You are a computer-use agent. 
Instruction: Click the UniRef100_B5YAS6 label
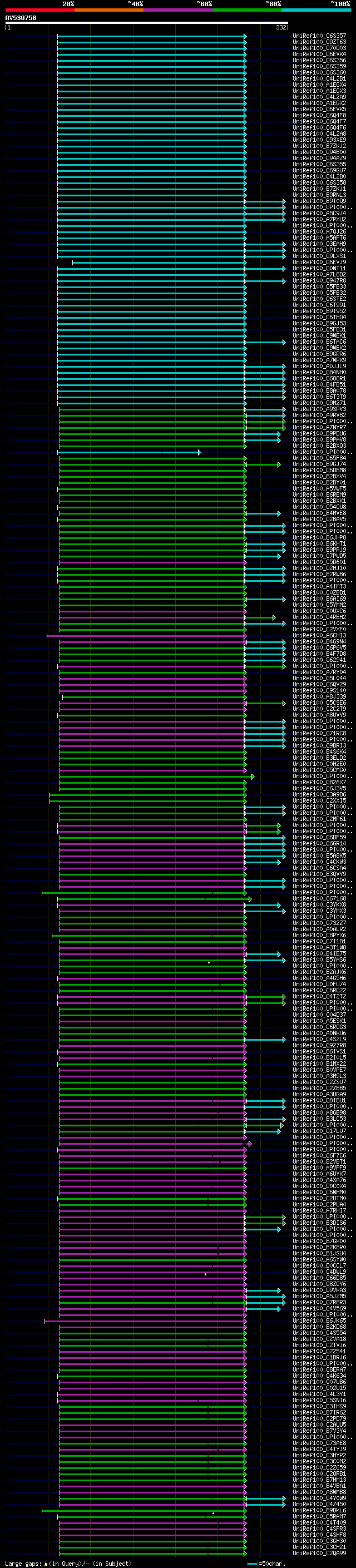coord(319,960)
